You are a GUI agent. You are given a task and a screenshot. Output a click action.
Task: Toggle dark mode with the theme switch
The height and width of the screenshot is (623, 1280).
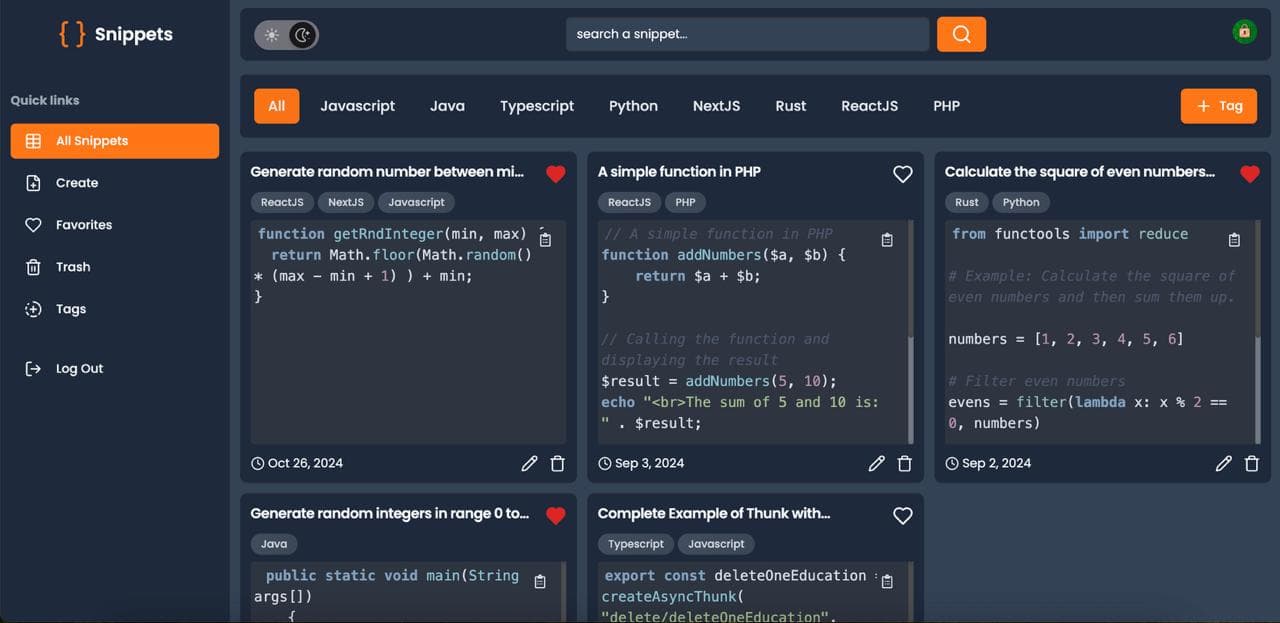click(286, 33)
